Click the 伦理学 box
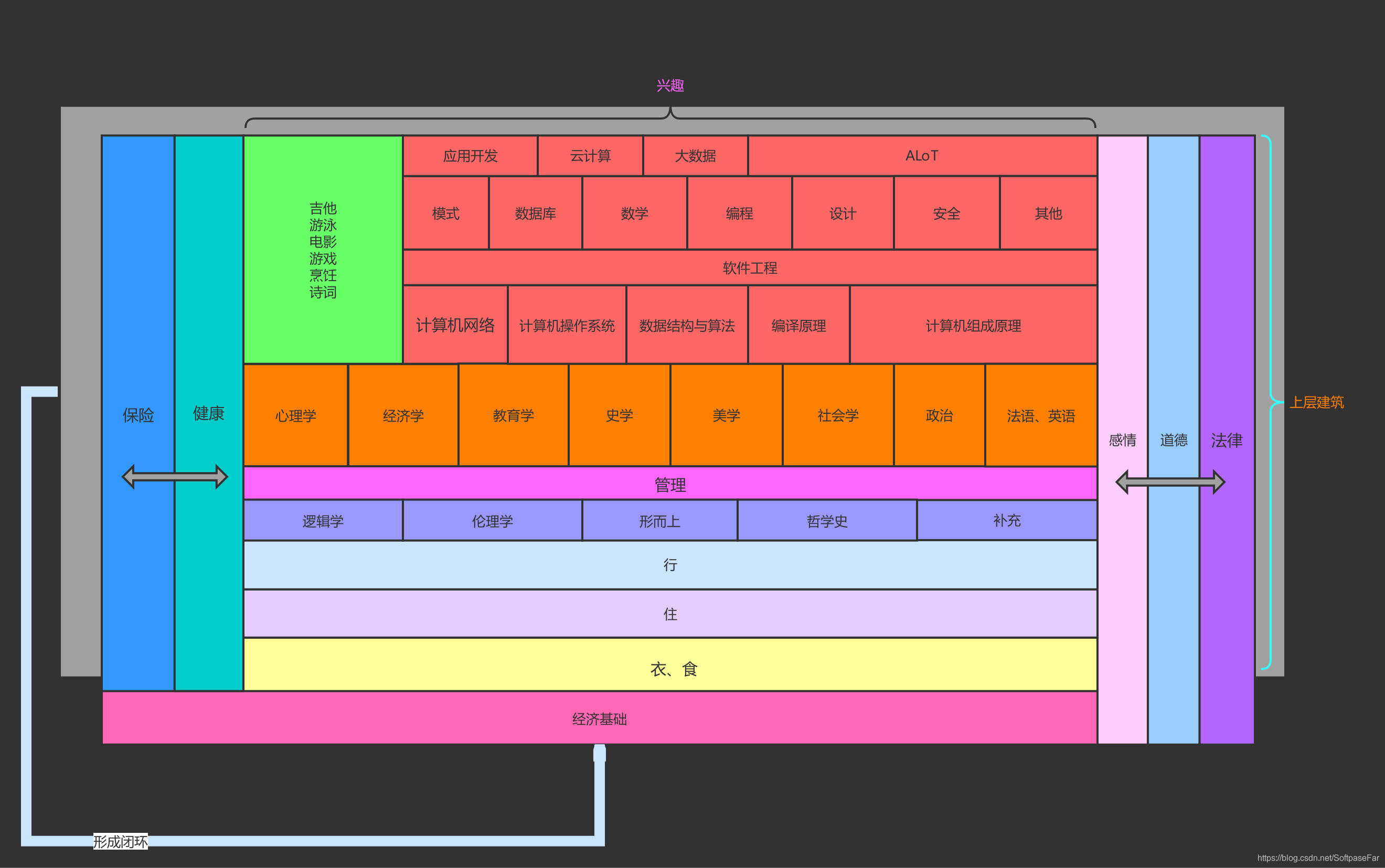Screen dimensions: 1385x868 pyautogui.click(x=492, y=521)
